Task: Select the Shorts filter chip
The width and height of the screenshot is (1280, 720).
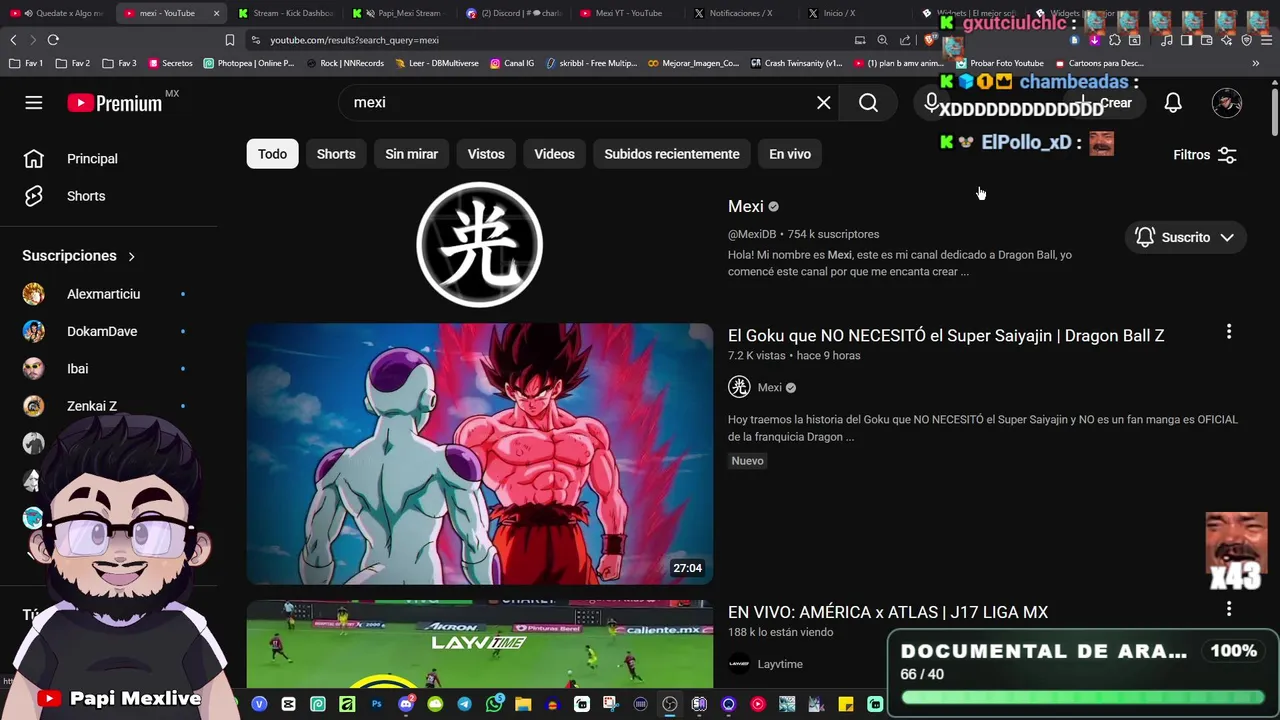Action: click(x=336, y=154)
